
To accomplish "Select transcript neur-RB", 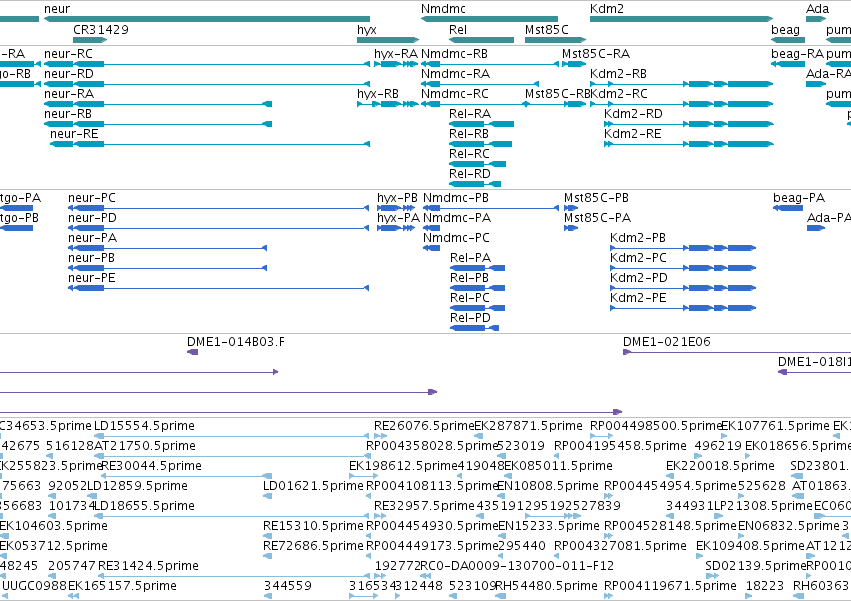I will [68, 114].
